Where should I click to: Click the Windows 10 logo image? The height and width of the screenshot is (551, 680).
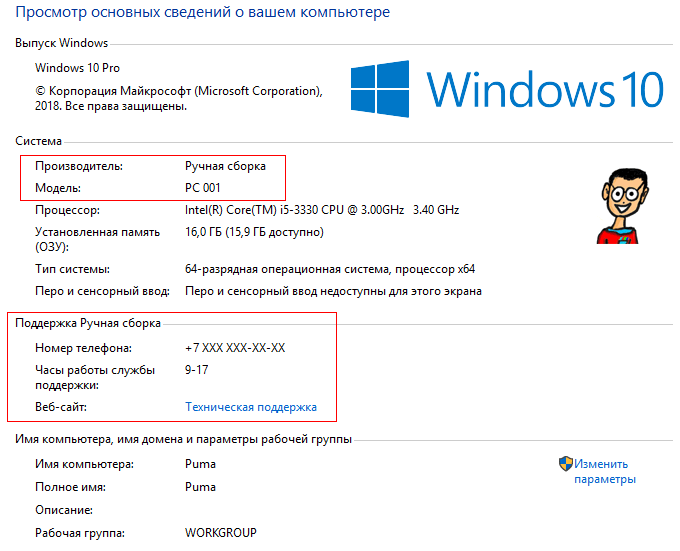pyautogui.click(x=507, y=89)
